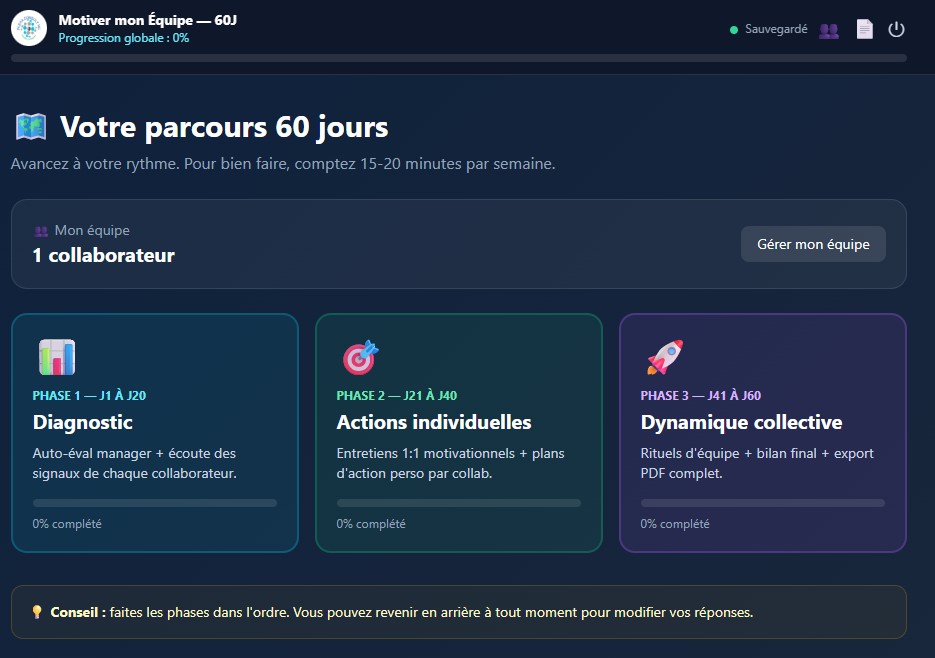Click the lightbulb Conseil icon
This screenshot has width=935, height=658.
click(37, 612)
